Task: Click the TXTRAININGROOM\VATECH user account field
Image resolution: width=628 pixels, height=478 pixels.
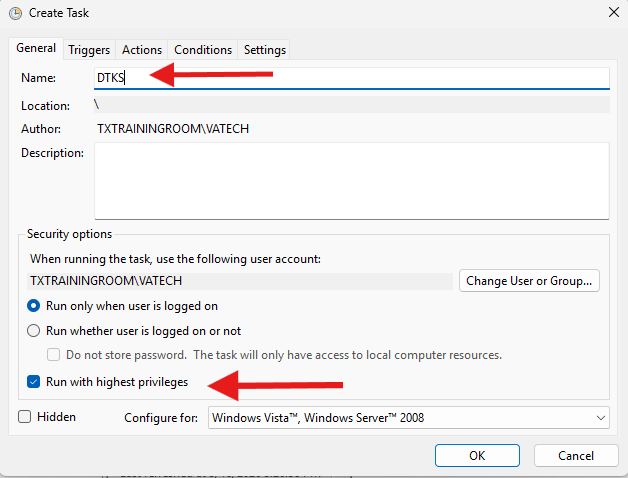Action: coord(240,281)
